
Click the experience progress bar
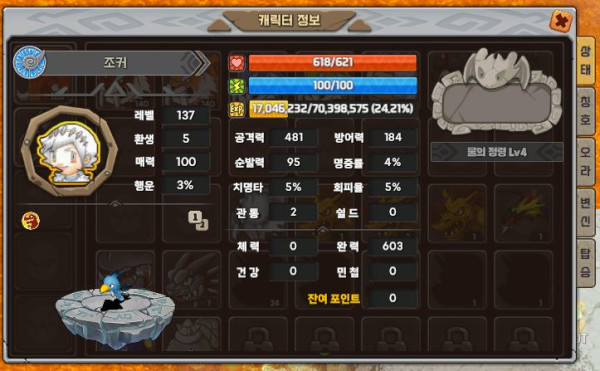[333, 109]
